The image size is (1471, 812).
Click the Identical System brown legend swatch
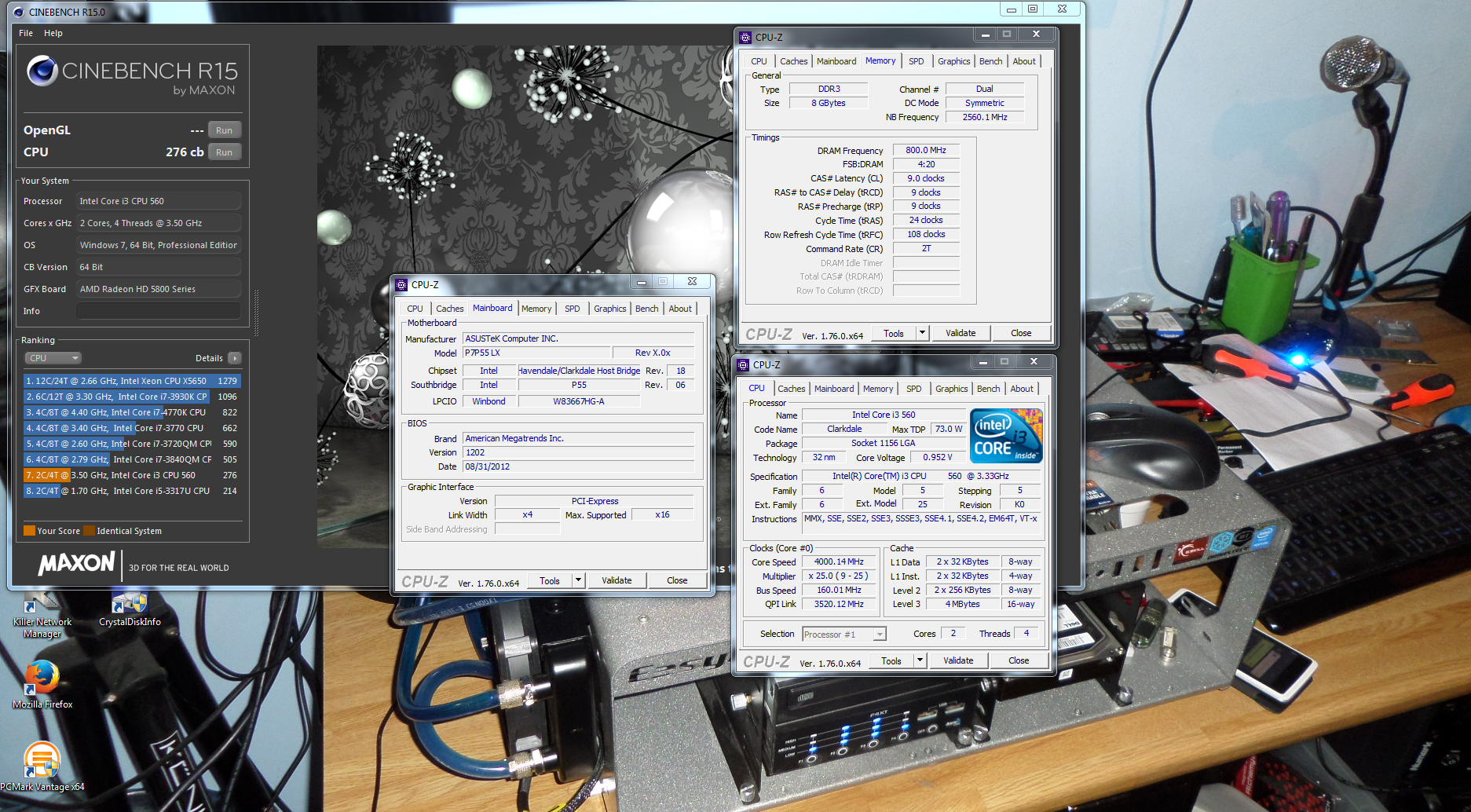[x=89, y=531]
